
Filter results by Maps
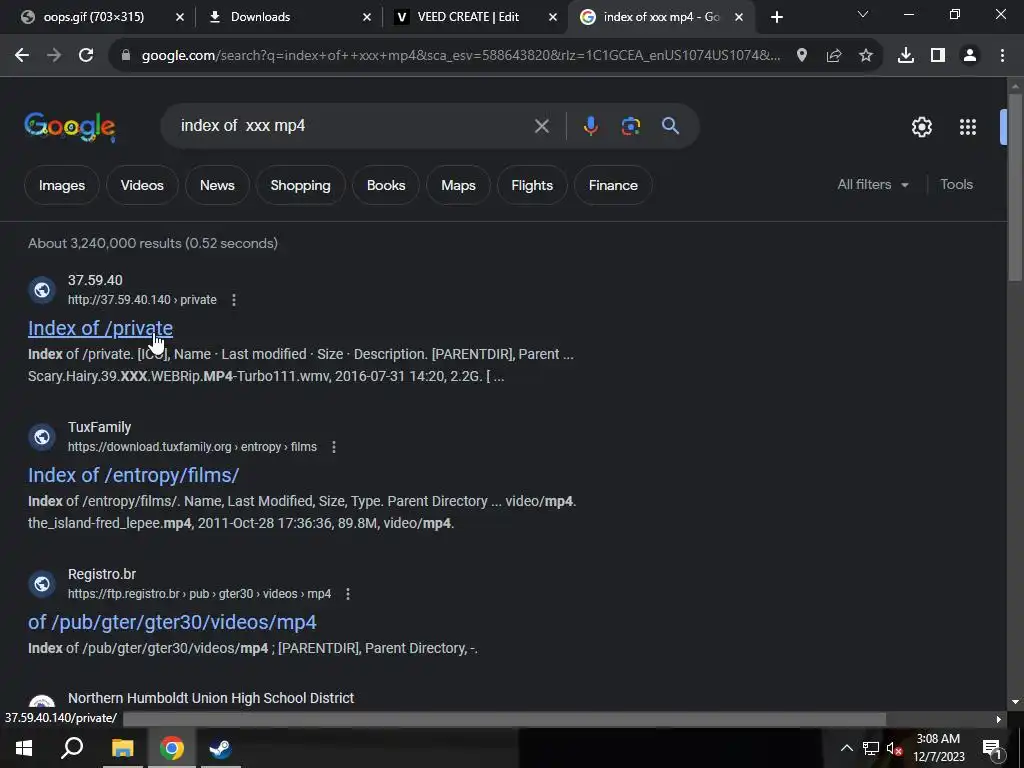(458, 185)
